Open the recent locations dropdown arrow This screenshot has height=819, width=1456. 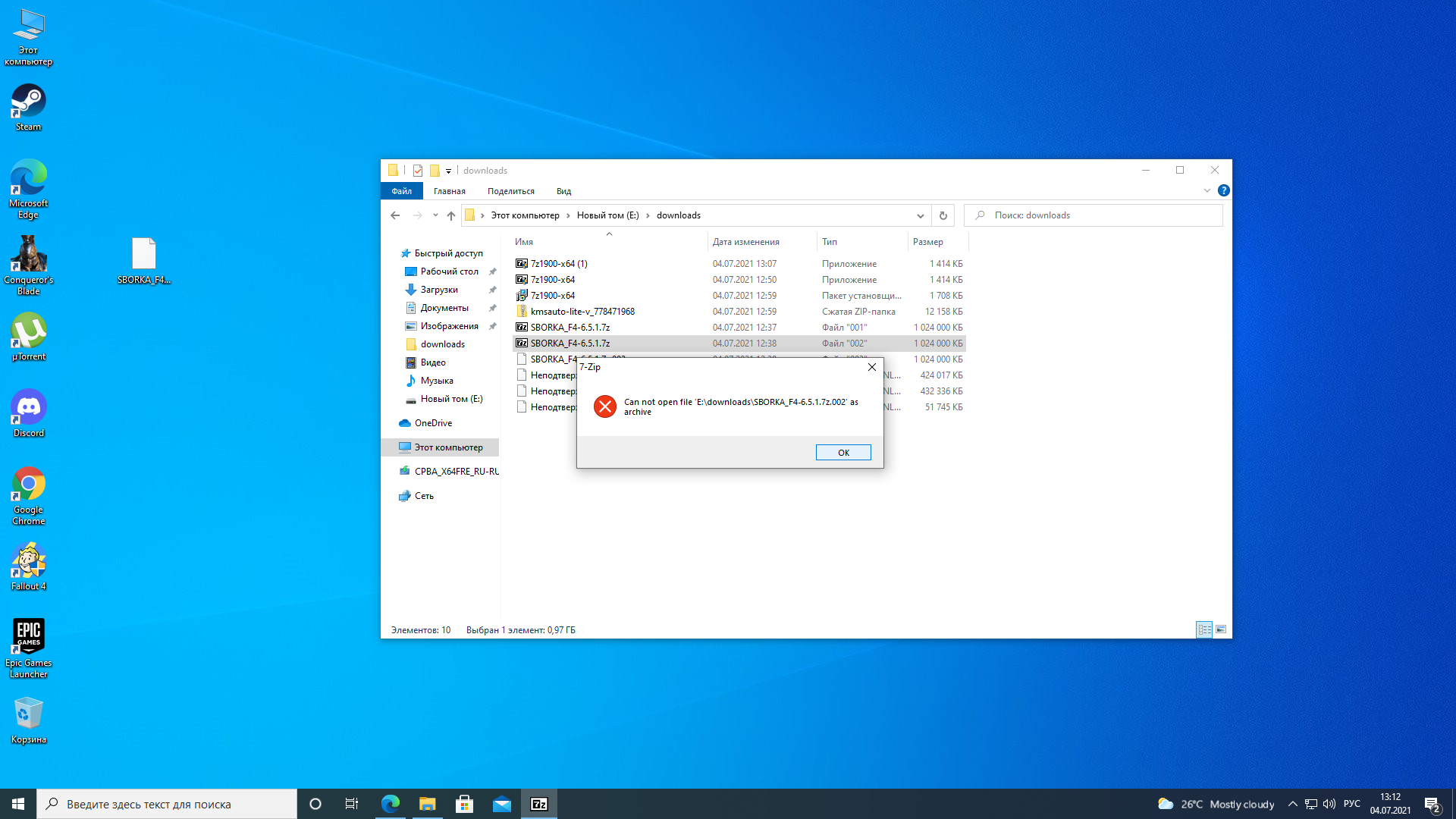point(435,215)
